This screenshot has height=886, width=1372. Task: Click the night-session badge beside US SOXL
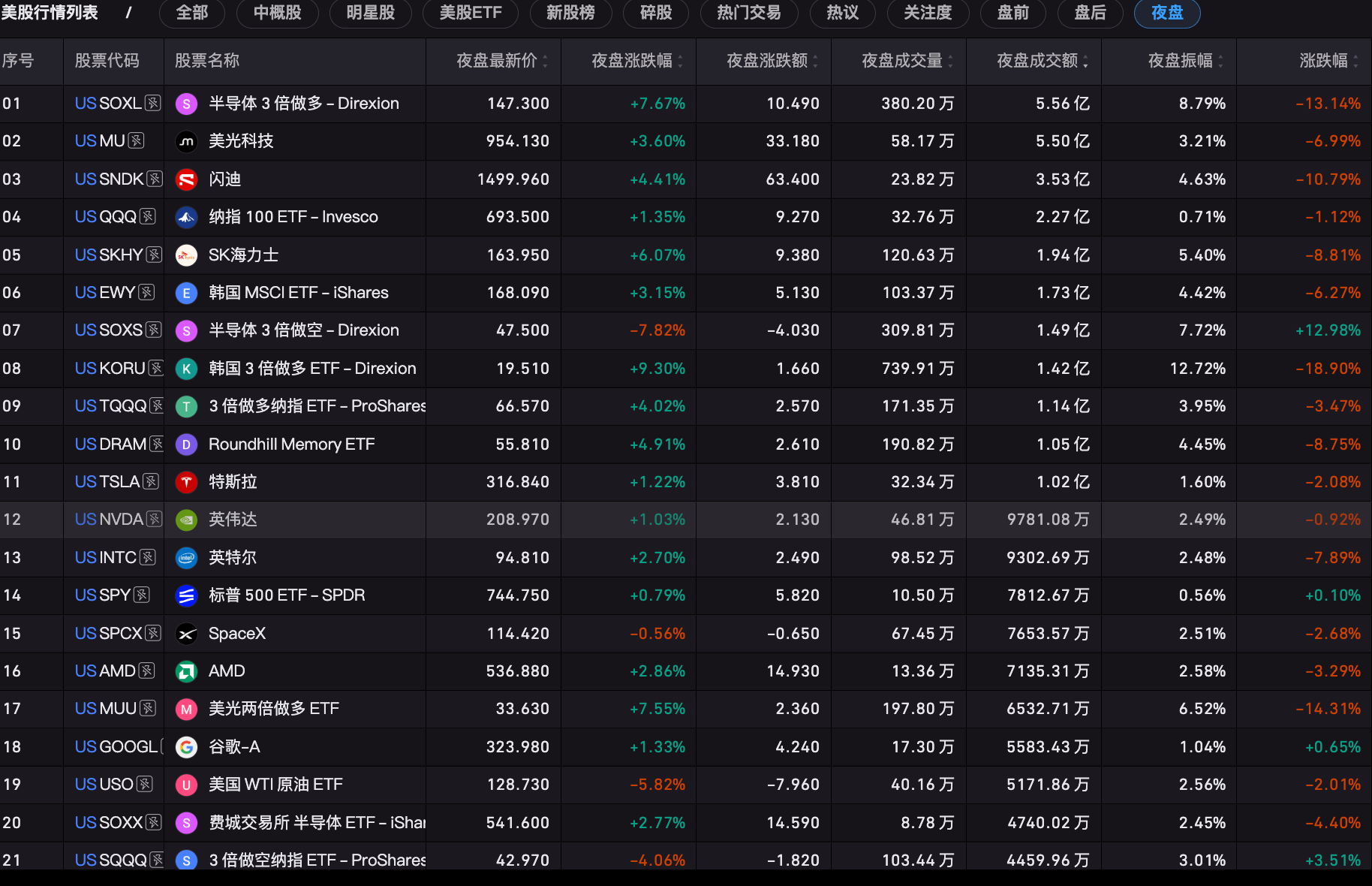(x=153, y=103)
